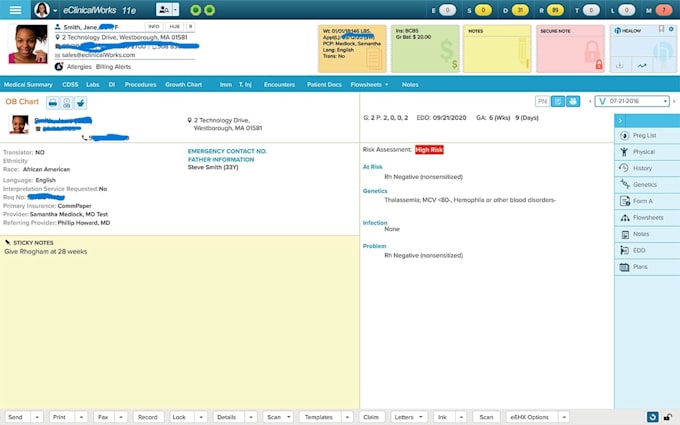This screenshot has width=680, height=425.
Task: Open Genetics in side panel
Action: [647, 185]
